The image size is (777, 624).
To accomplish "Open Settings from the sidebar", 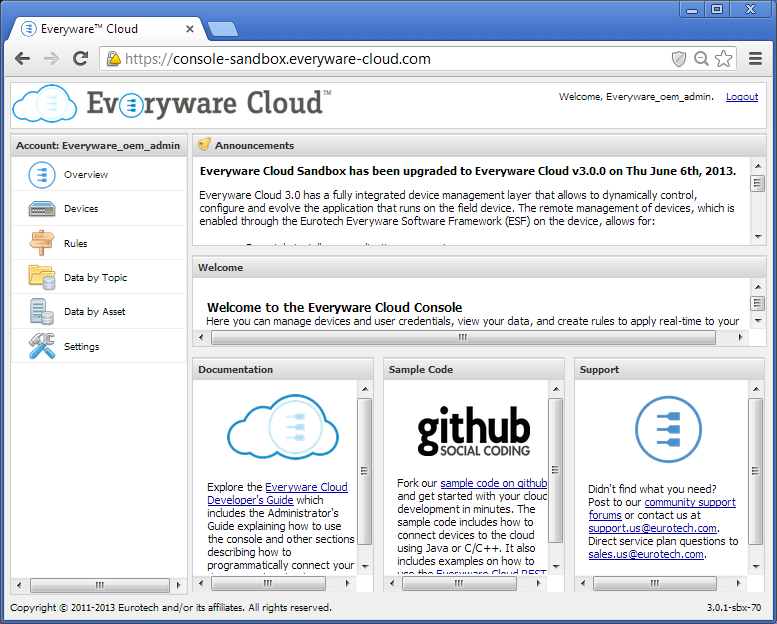I will pyautogui.click(x=99, y=346).
